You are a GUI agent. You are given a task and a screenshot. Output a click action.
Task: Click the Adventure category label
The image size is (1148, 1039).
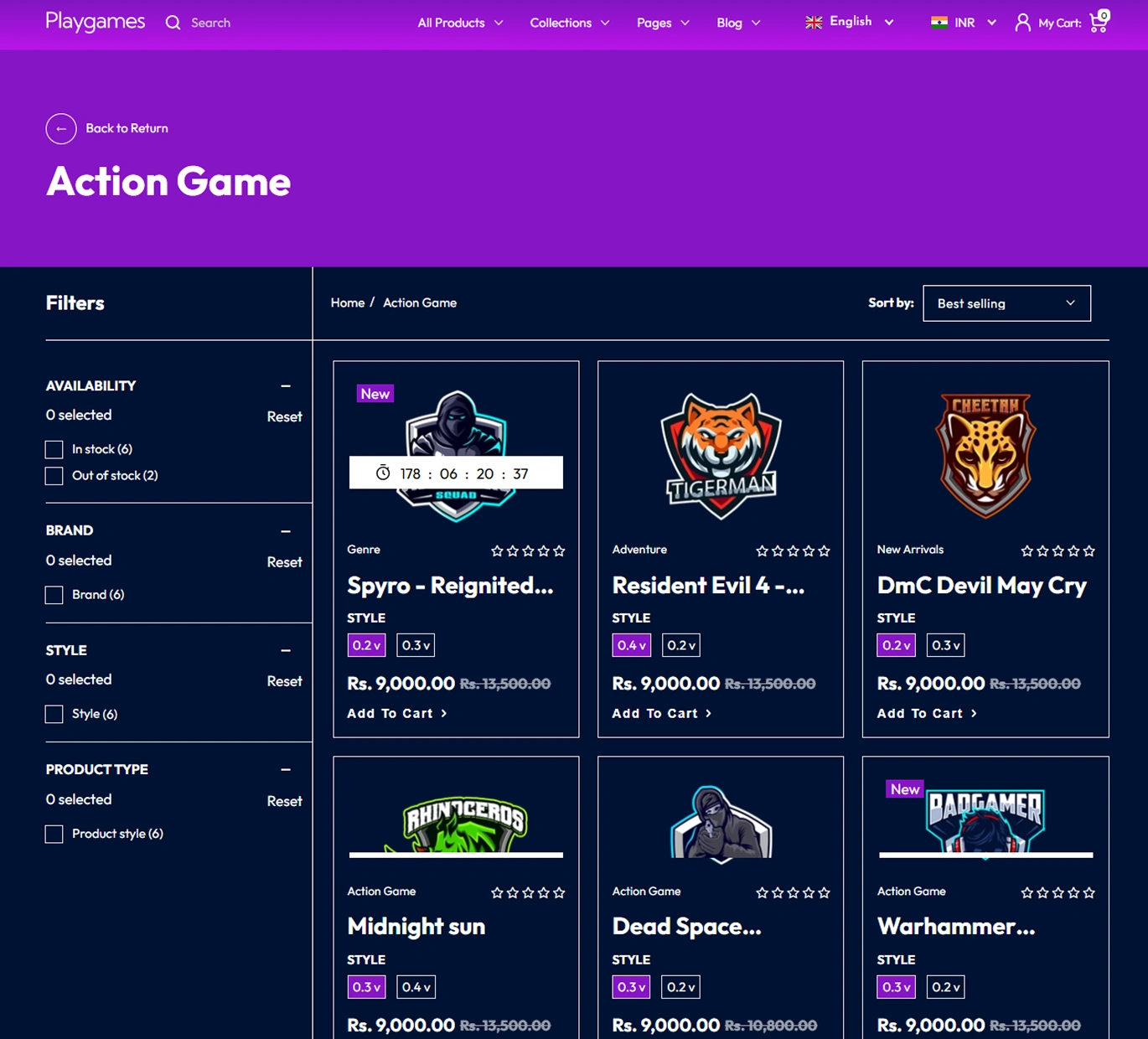coord(639,550)
